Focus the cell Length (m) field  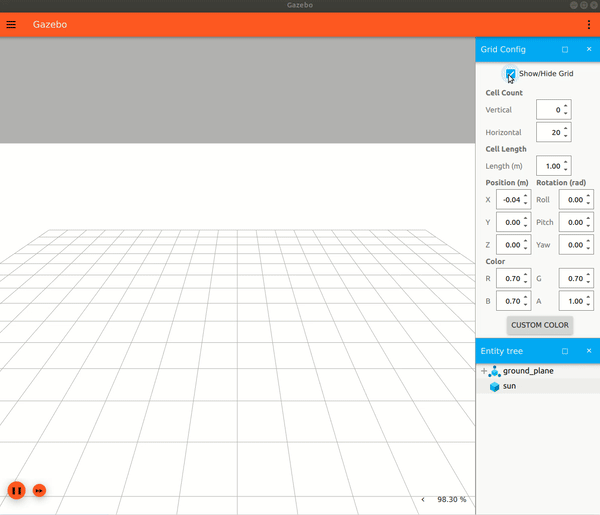[x=553, y=166]
